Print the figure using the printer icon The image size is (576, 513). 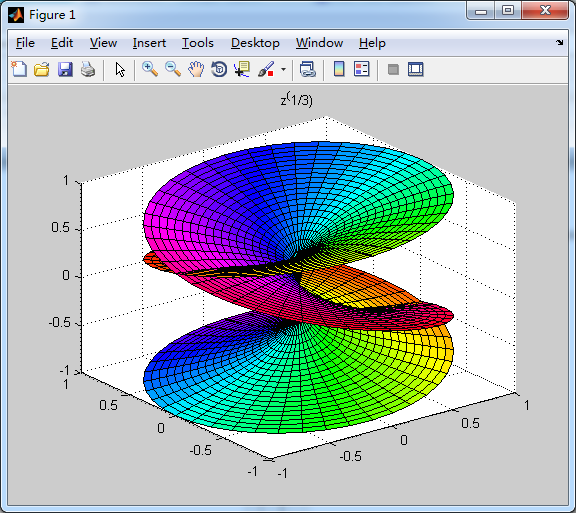(x=88, y=69)
